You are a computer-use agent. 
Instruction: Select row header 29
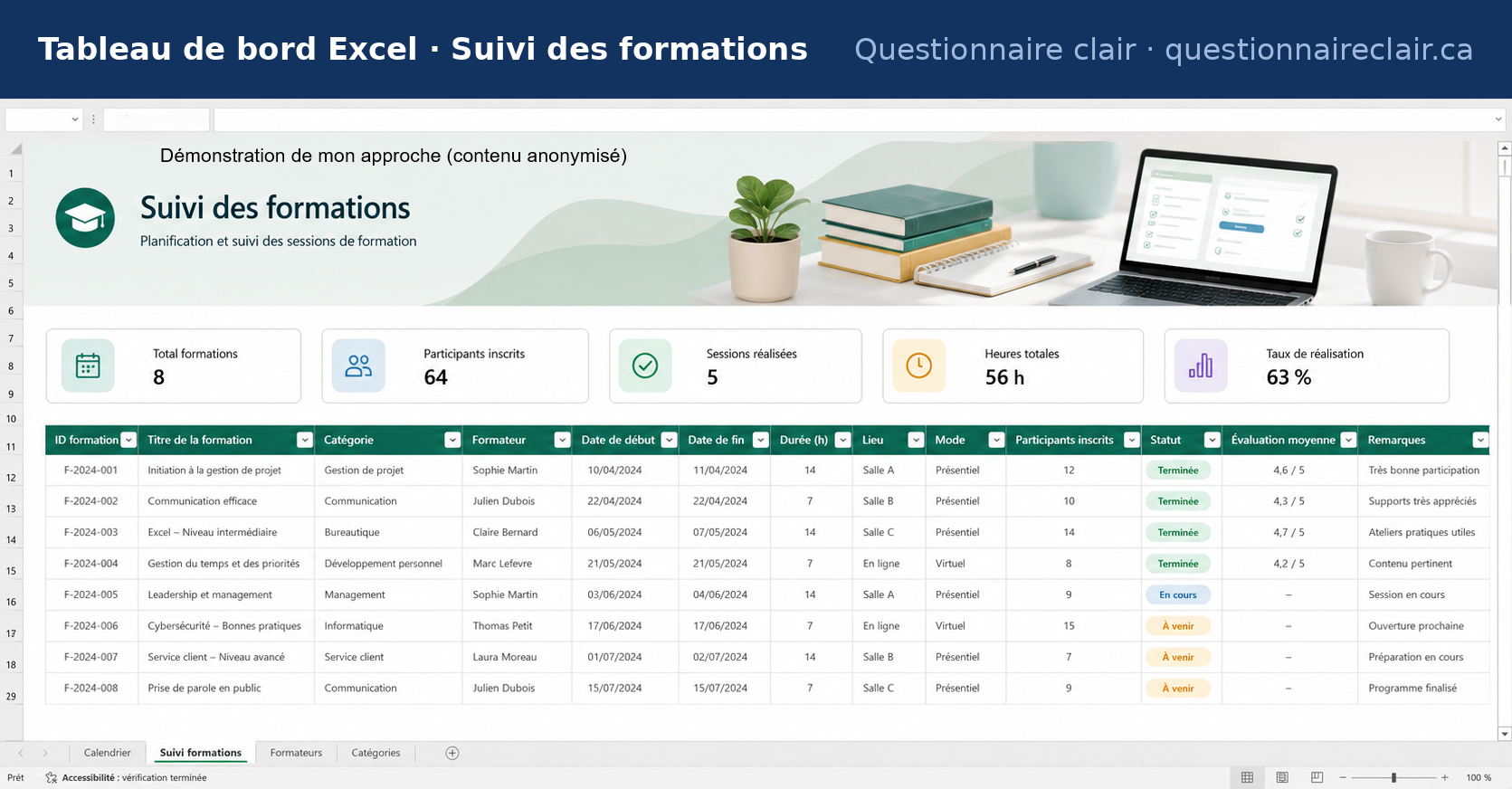tap(11, 696)
